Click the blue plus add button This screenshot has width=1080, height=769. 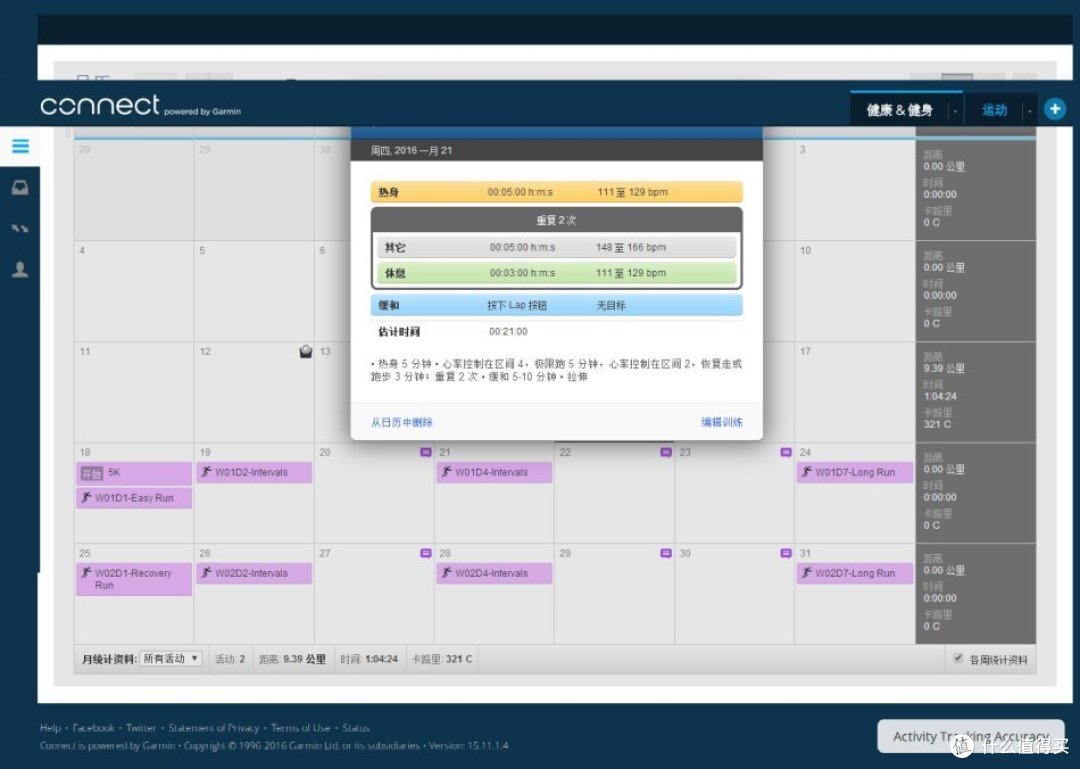(1055, 109)
